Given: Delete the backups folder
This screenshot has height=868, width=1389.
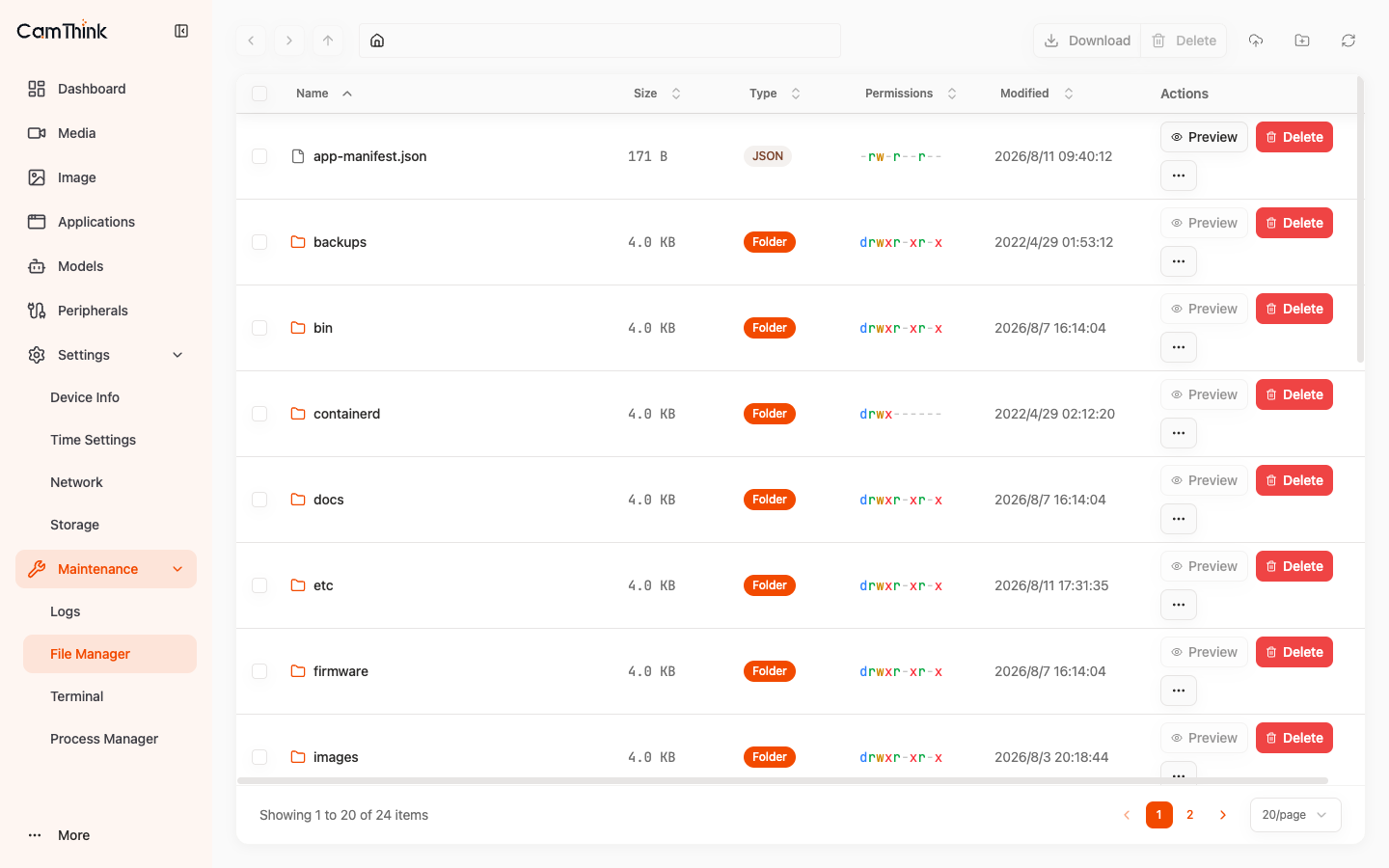Looking at the screenshot, I should coord(1294,223).
